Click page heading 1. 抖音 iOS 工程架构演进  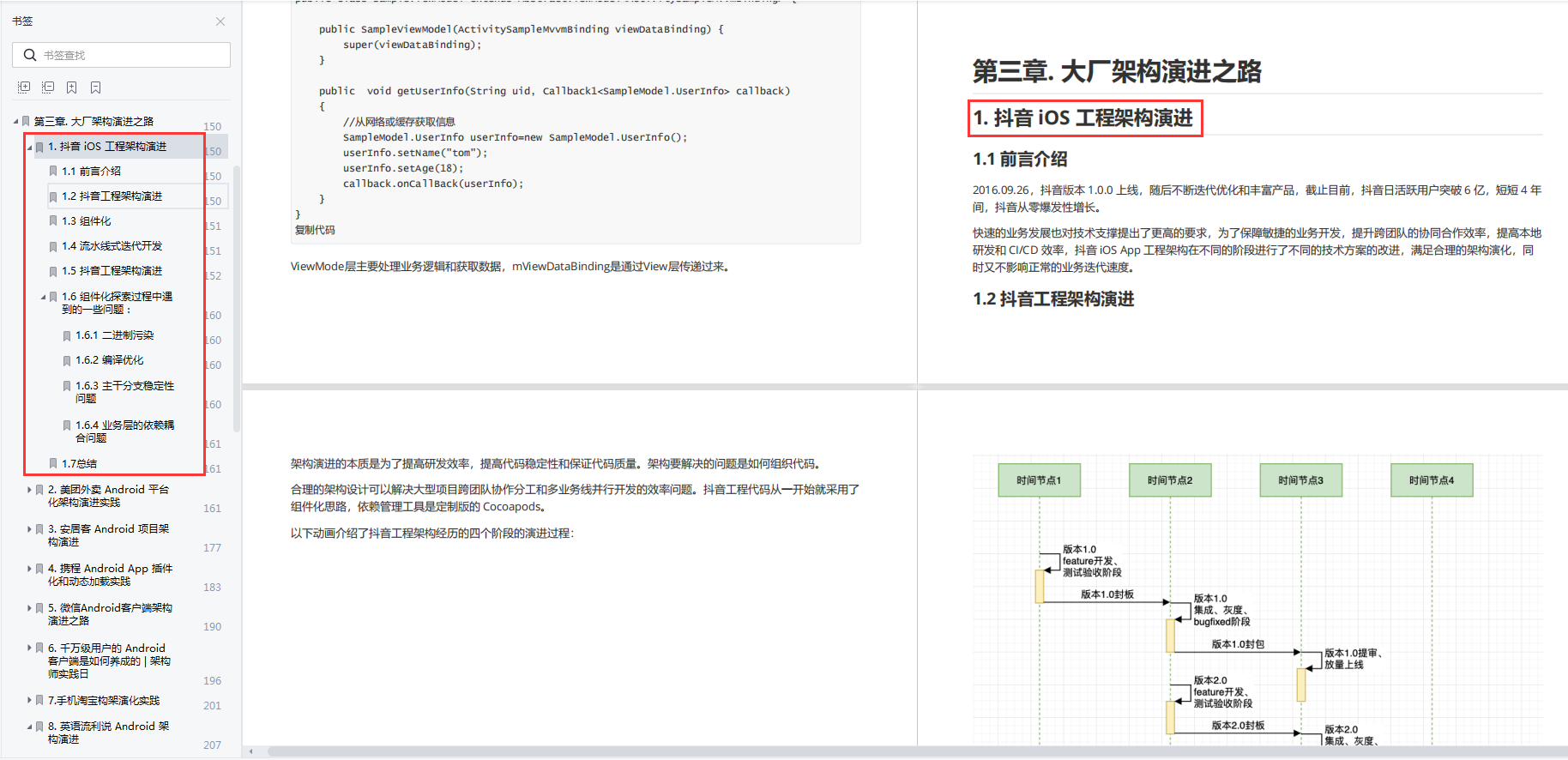[1083, 118]
